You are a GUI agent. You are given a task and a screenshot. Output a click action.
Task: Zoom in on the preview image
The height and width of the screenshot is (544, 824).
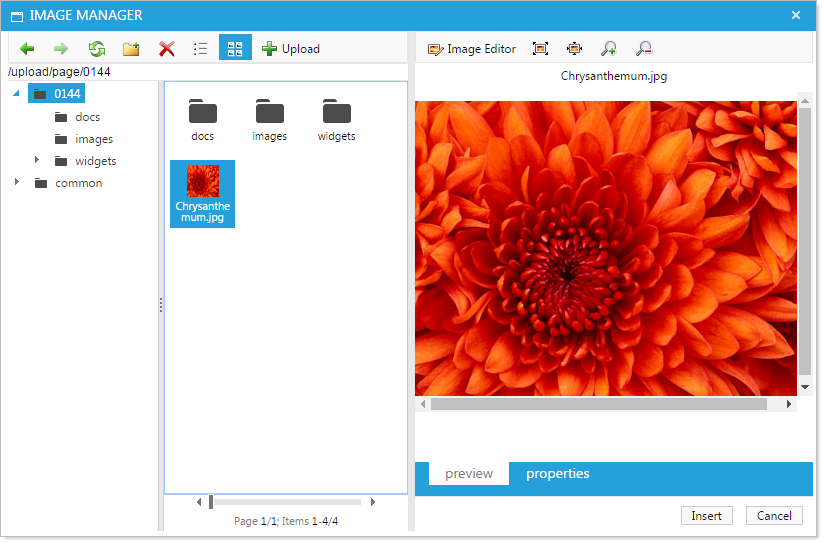pyautogui.click(x=609, y=49)
